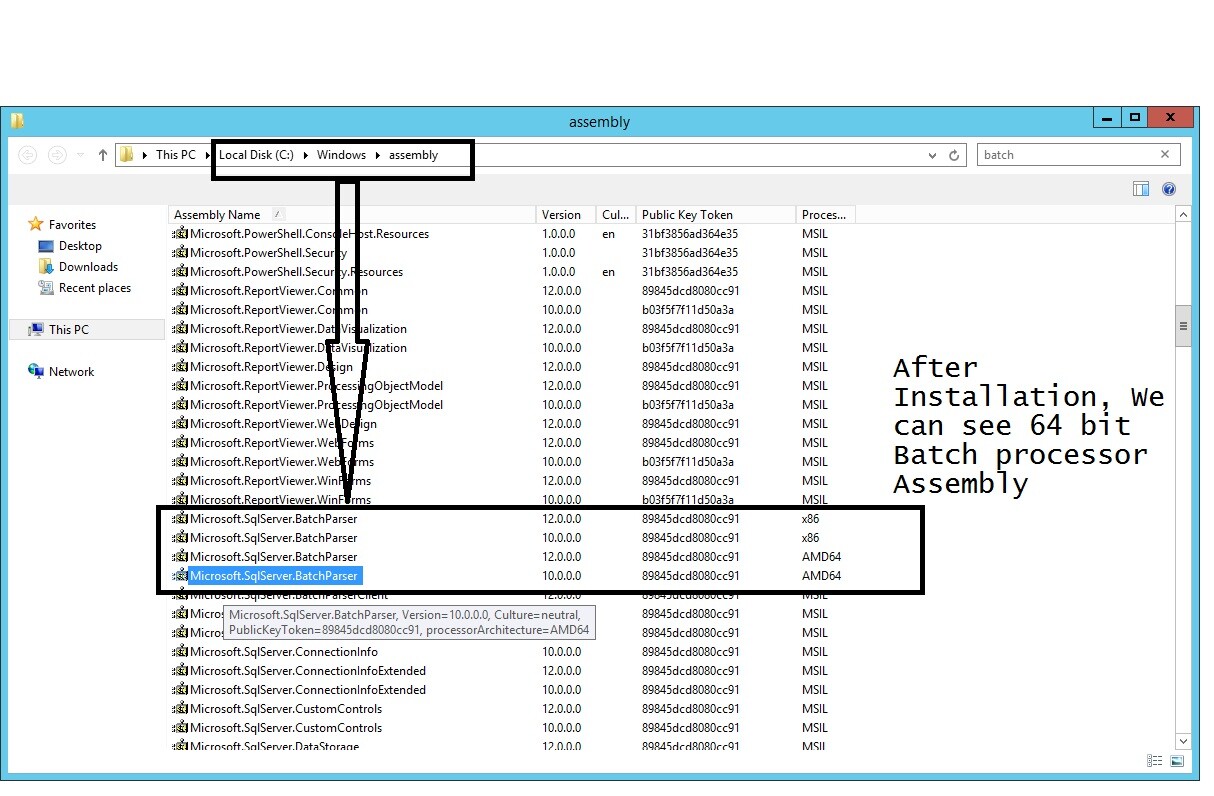Screen dimensions: 1214x796
Task: Open Desktop in navigation pane
Action: click(80, 246)
